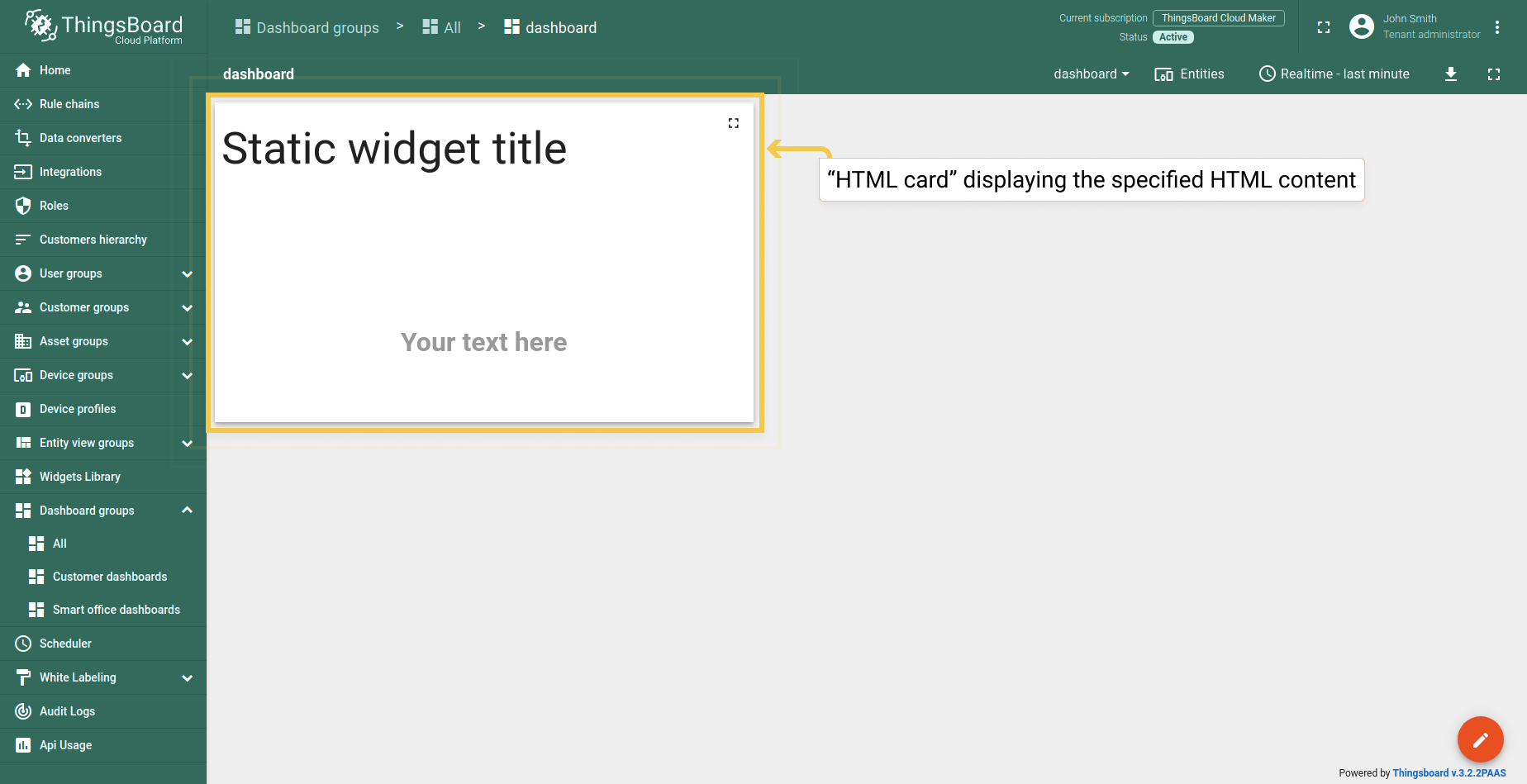Click the Asset groups icon

(23, 341)
